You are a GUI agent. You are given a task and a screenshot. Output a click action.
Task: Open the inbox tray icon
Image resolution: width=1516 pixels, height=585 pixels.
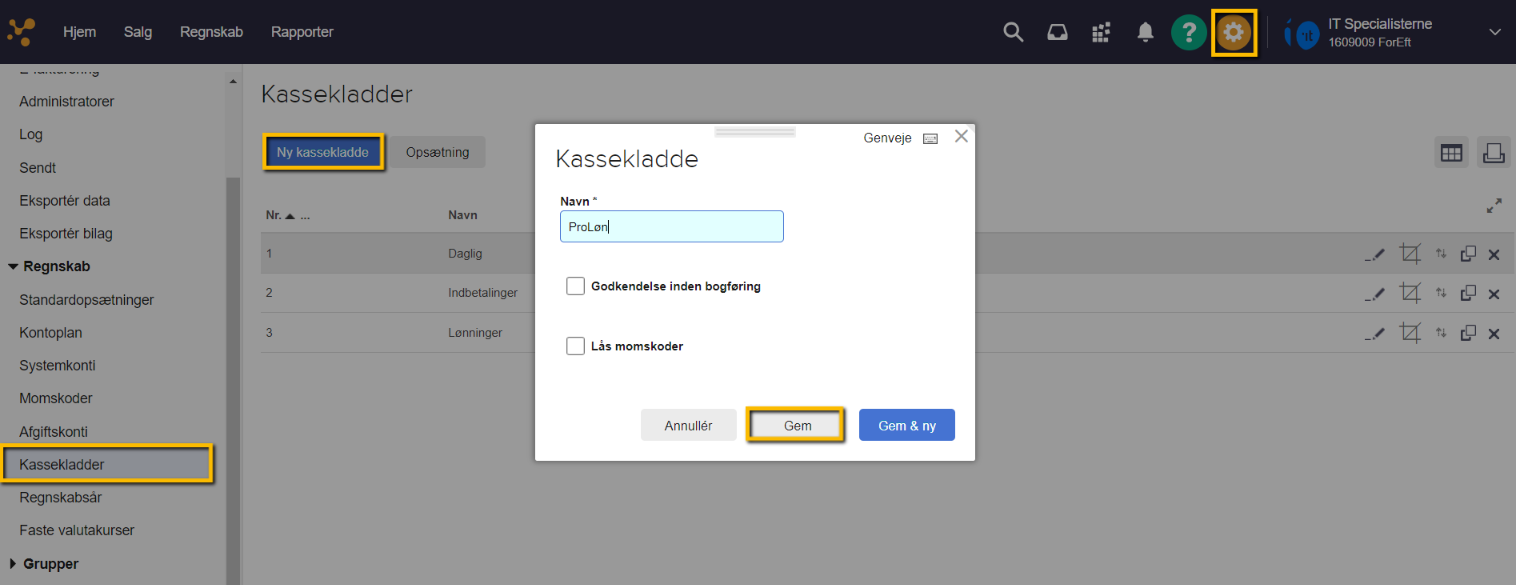point(1057,31)
